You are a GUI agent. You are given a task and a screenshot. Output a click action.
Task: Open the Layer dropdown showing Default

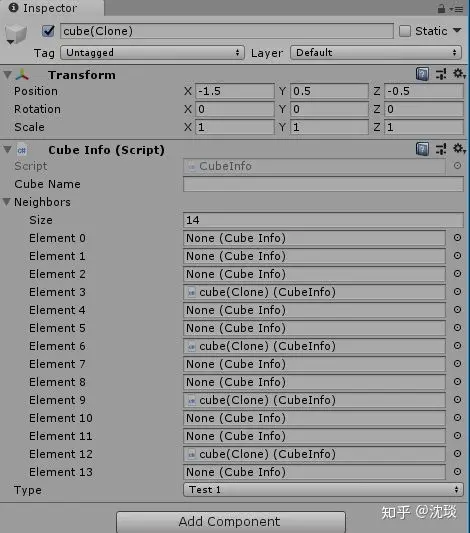(x=376, y=53)
